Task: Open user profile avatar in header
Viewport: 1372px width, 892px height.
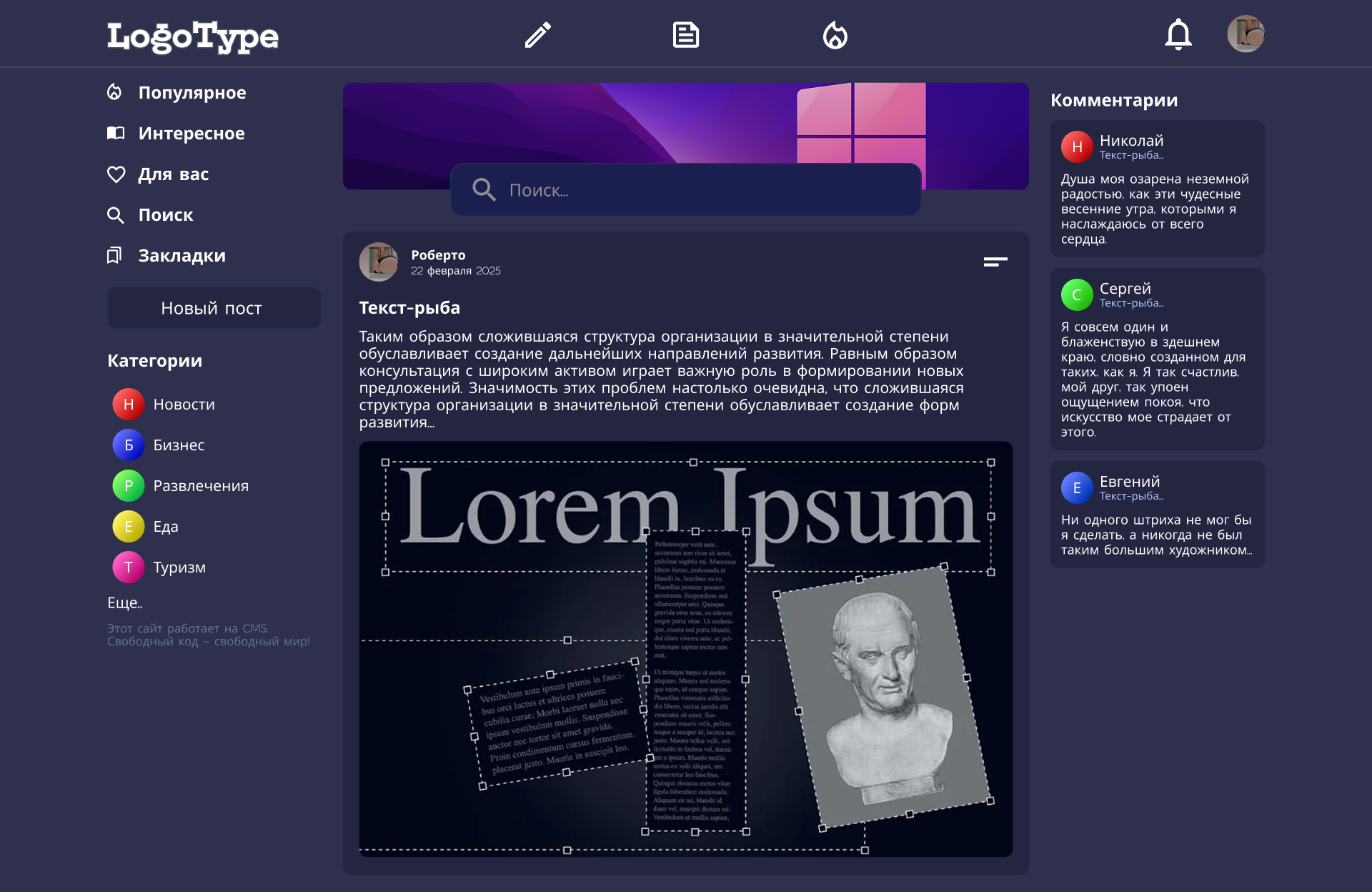Action: [1246, 34]
